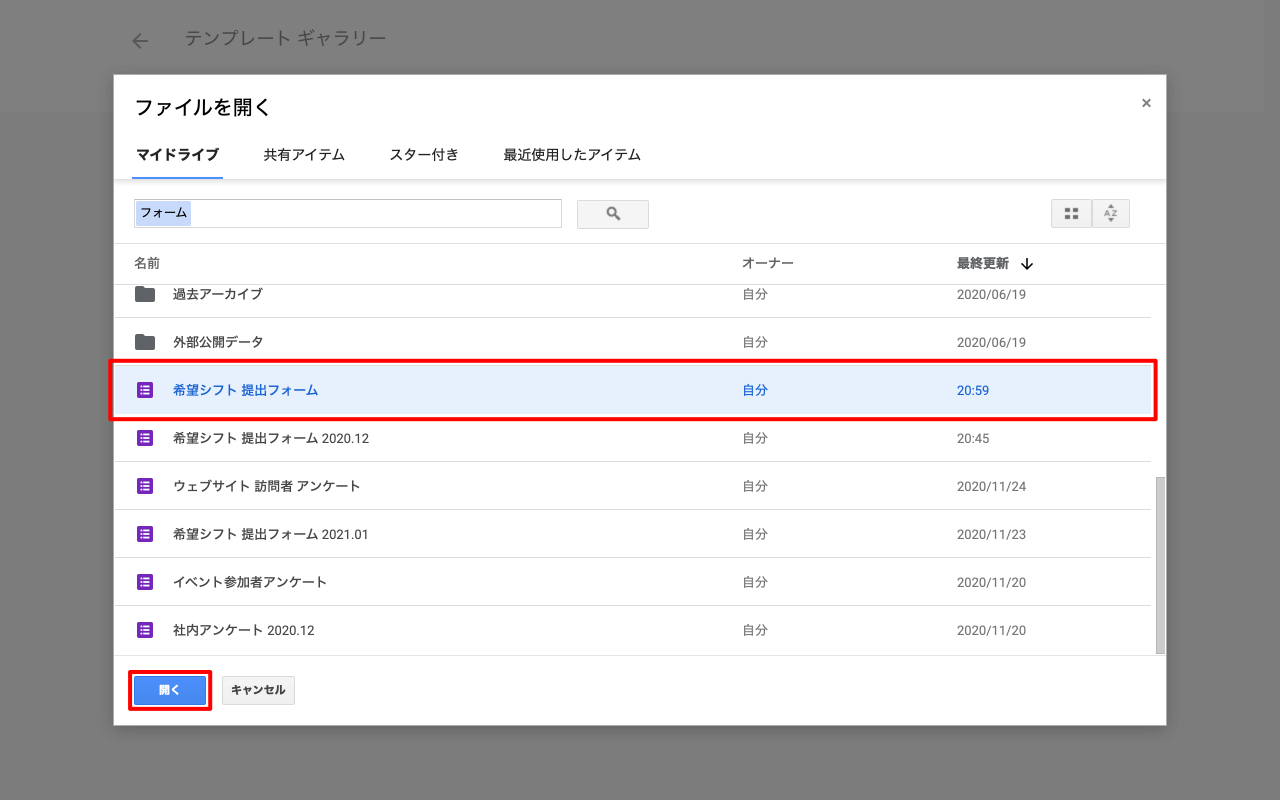Click the blue 開く button
Image resolution: width=1280 pixels, height=800 pixels.
pos(170,690)
